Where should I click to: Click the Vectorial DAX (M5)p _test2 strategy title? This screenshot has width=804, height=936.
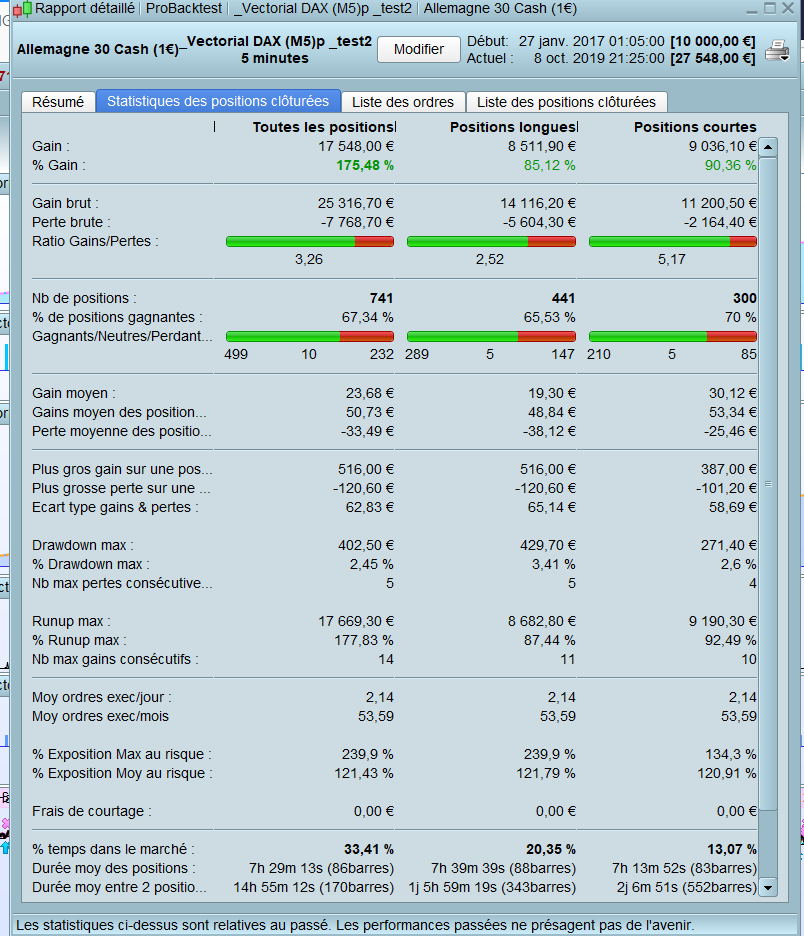click(279, 42)
